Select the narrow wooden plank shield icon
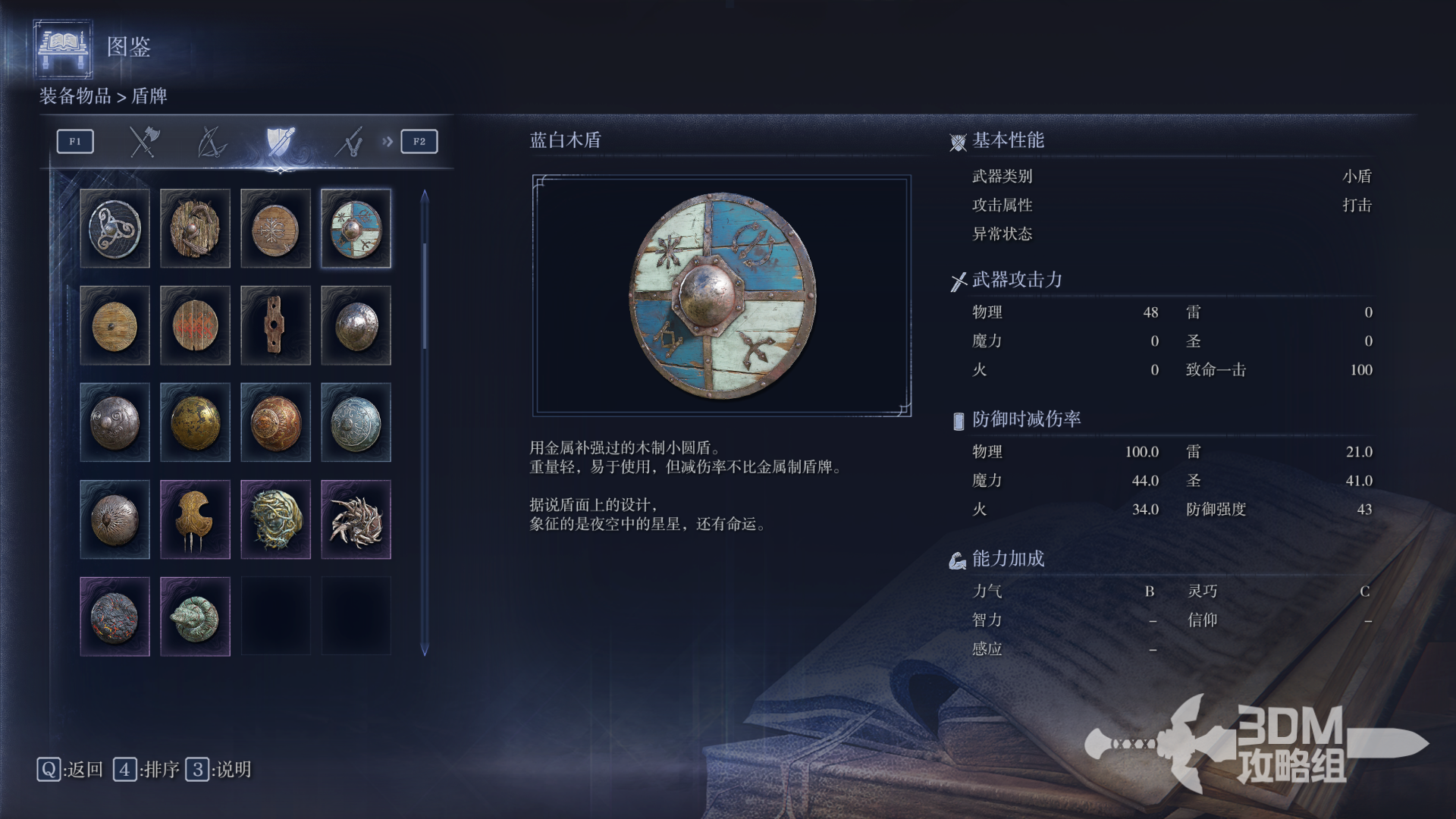Image resolution: width=1456 pixels, height=819 pixels. point(275,325)
